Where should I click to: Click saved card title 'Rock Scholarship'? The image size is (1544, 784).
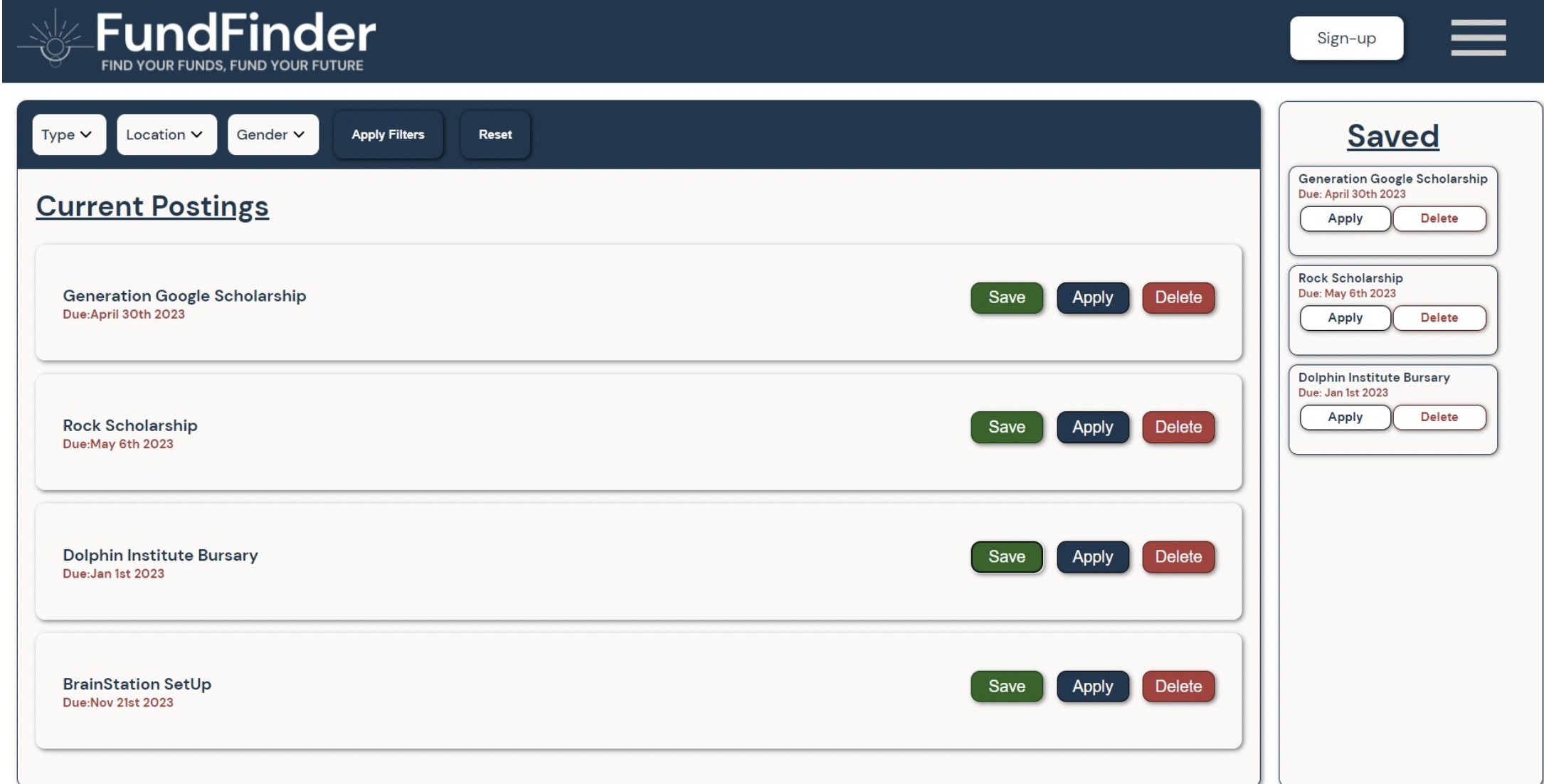point(1350,278)
